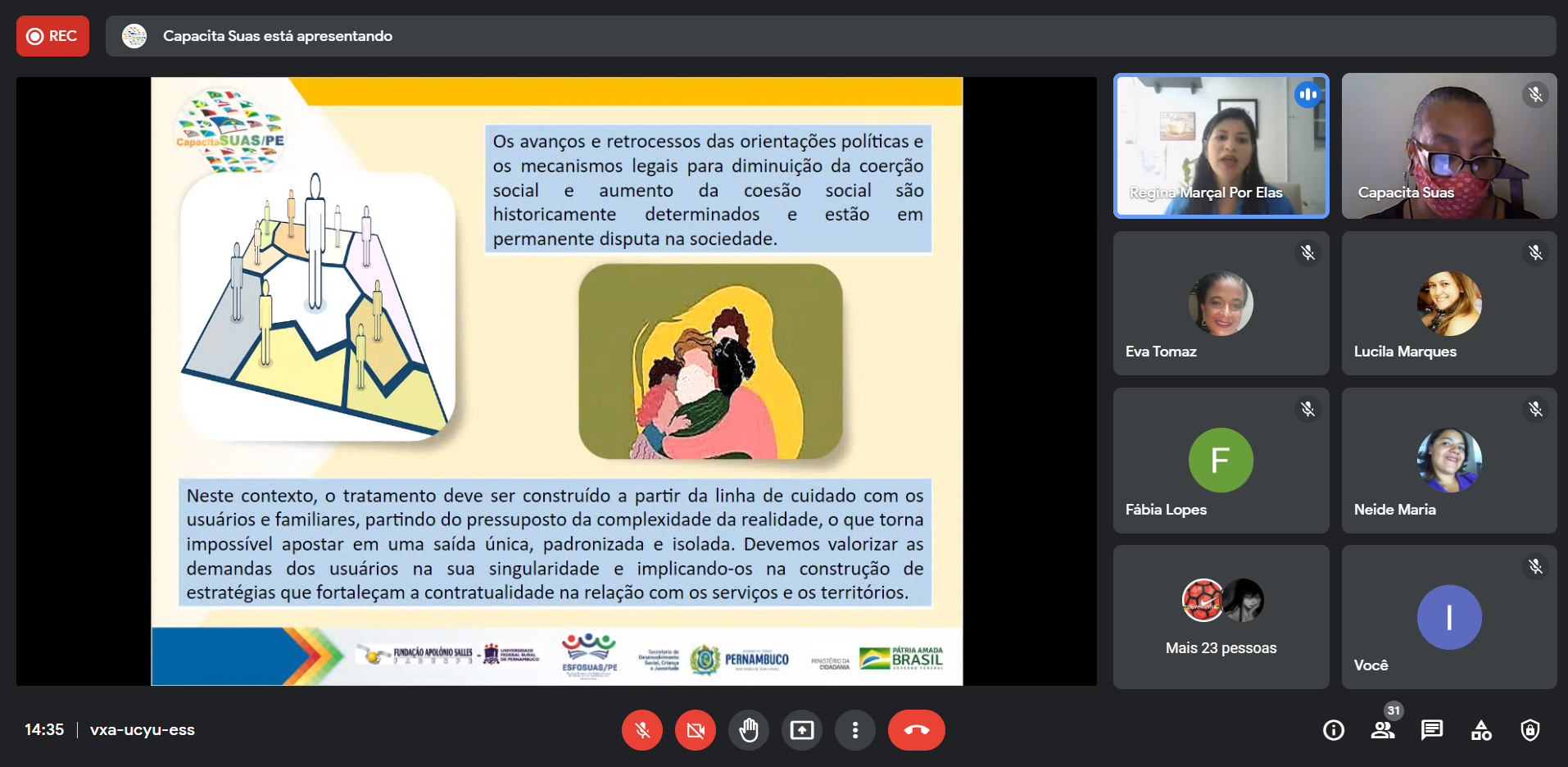Open meeting details info icon
Viewport: 1568px width, 767px height.
coord(1334,730)
